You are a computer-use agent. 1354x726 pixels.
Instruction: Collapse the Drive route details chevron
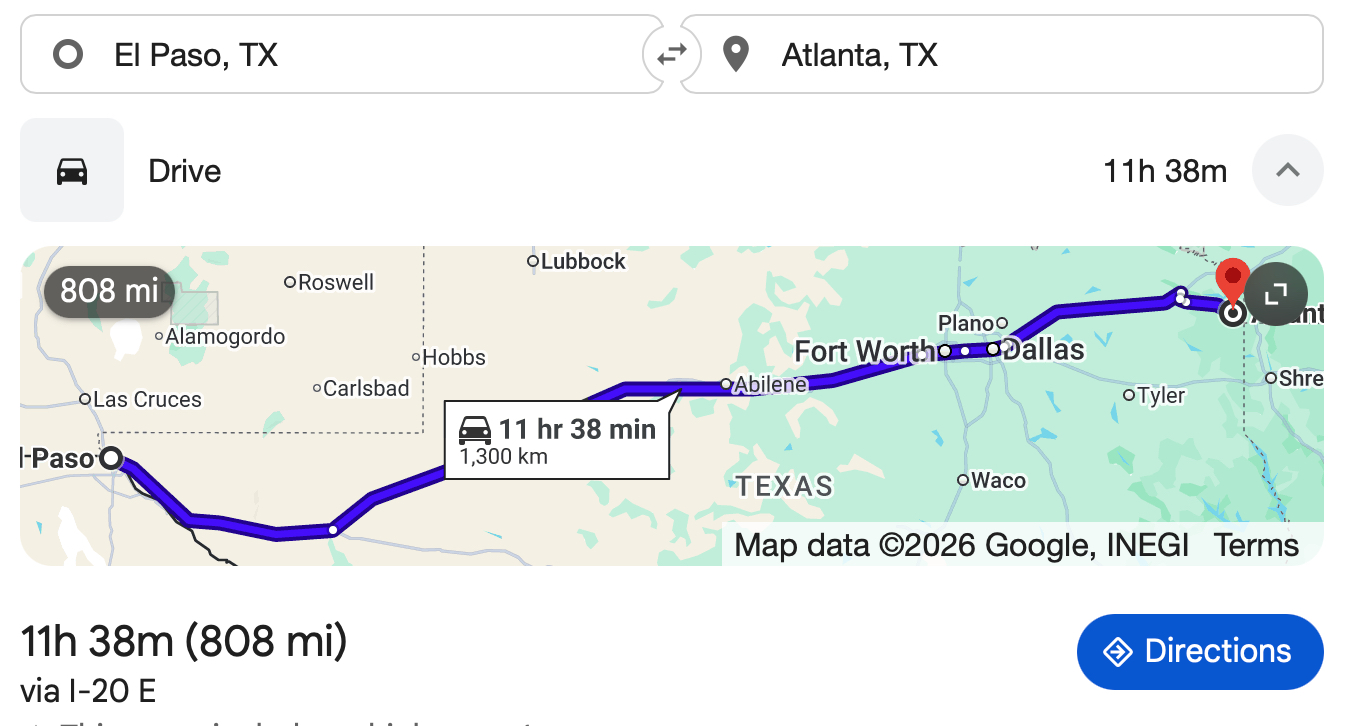[x=1287, y=170]
